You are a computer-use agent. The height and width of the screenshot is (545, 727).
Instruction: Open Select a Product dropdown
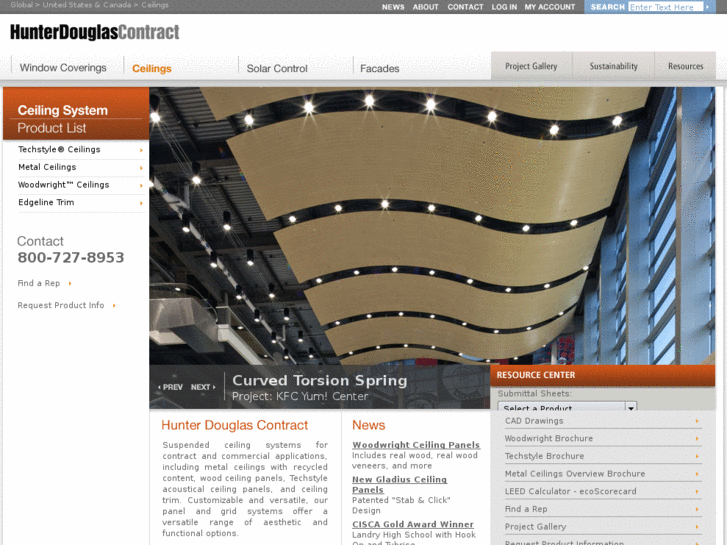pos(568,407)
